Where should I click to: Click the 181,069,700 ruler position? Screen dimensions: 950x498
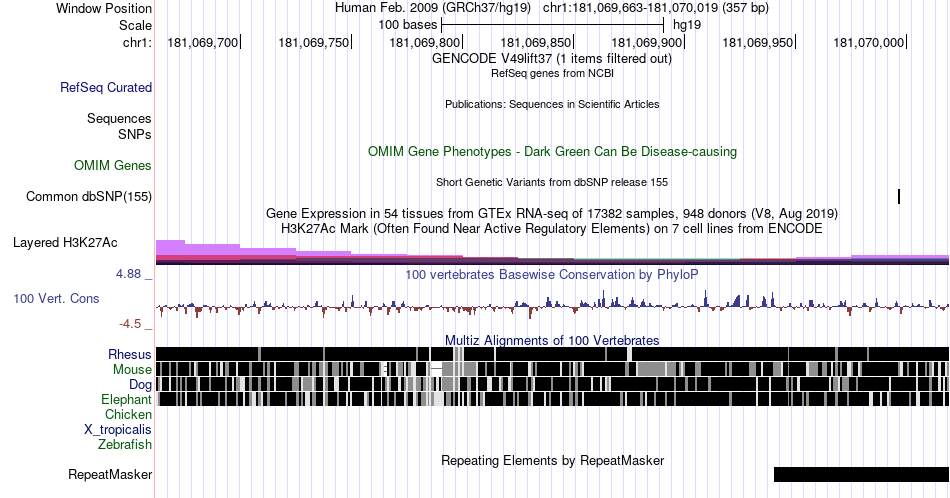click(x=203, y=42)
